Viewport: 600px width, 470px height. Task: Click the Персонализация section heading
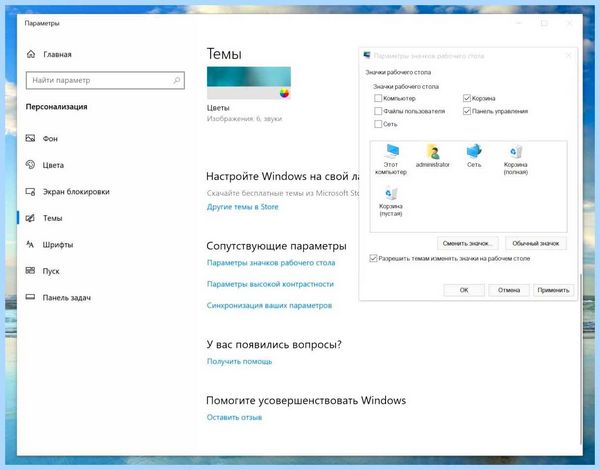click(x=57, y=107)
